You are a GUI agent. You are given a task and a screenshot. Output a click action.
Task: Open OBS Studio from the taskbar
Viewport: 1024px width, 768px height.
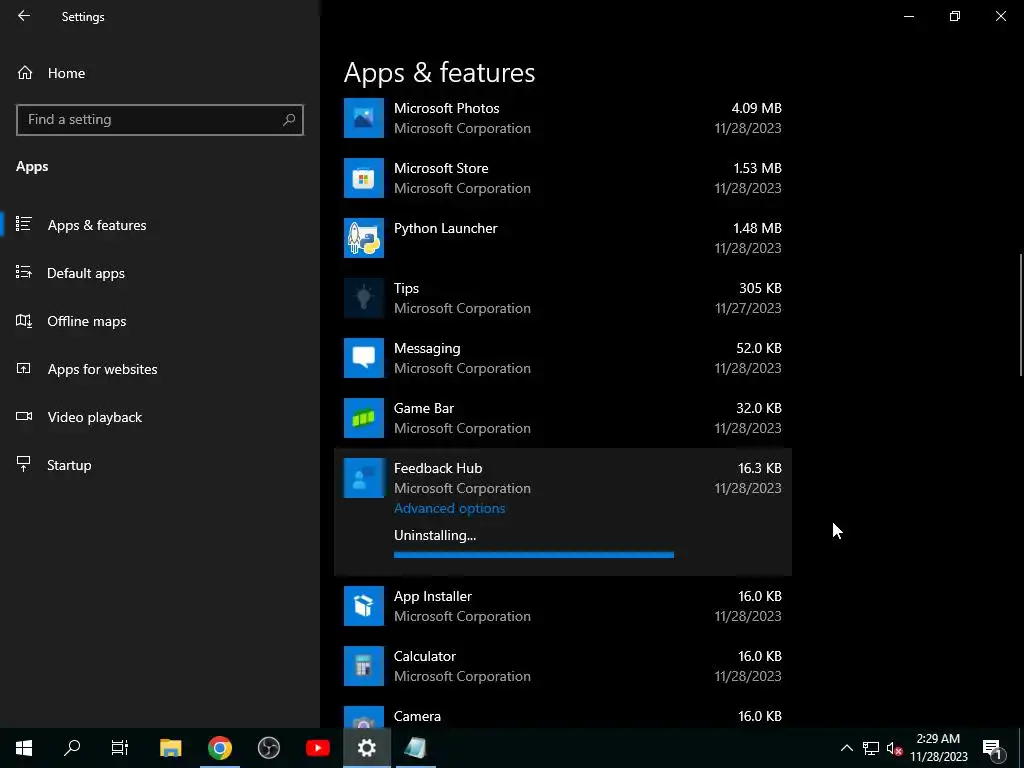(x=268, y=748)
